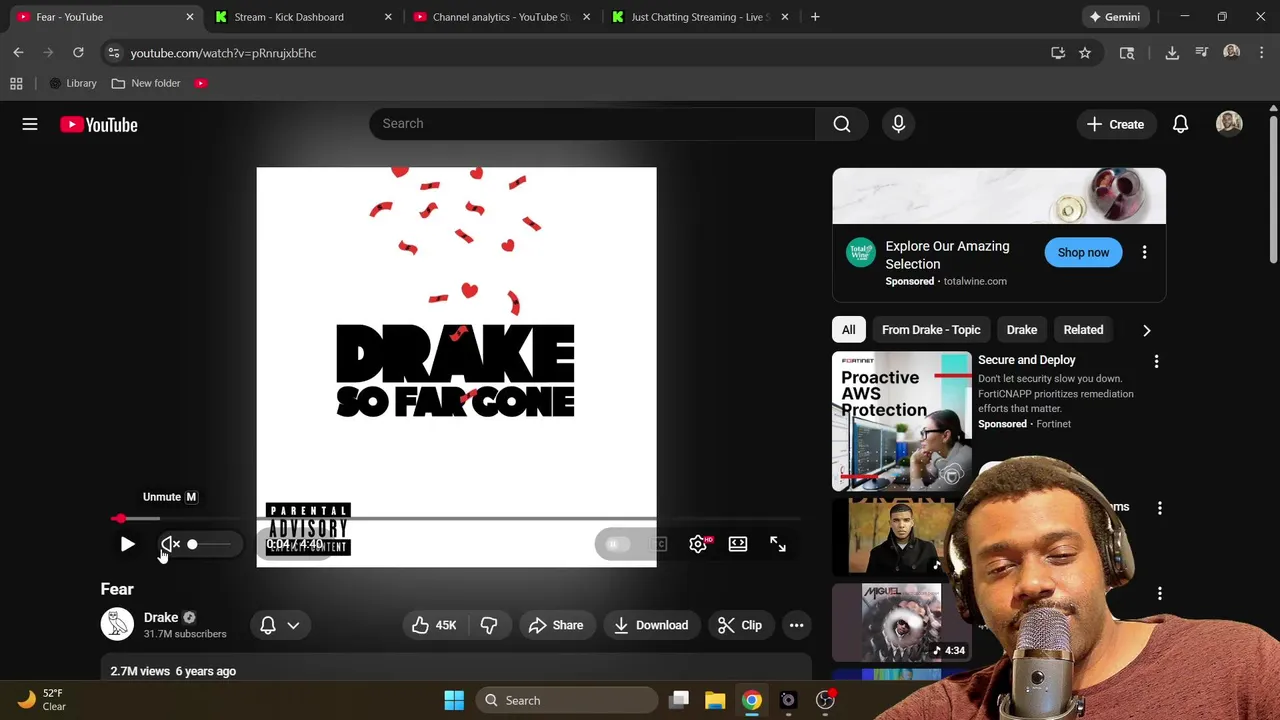Click Explore Our Amazing Selection ad title
Image resolution: width=1280 pixels, height=720 pixels.
(947, 255)
